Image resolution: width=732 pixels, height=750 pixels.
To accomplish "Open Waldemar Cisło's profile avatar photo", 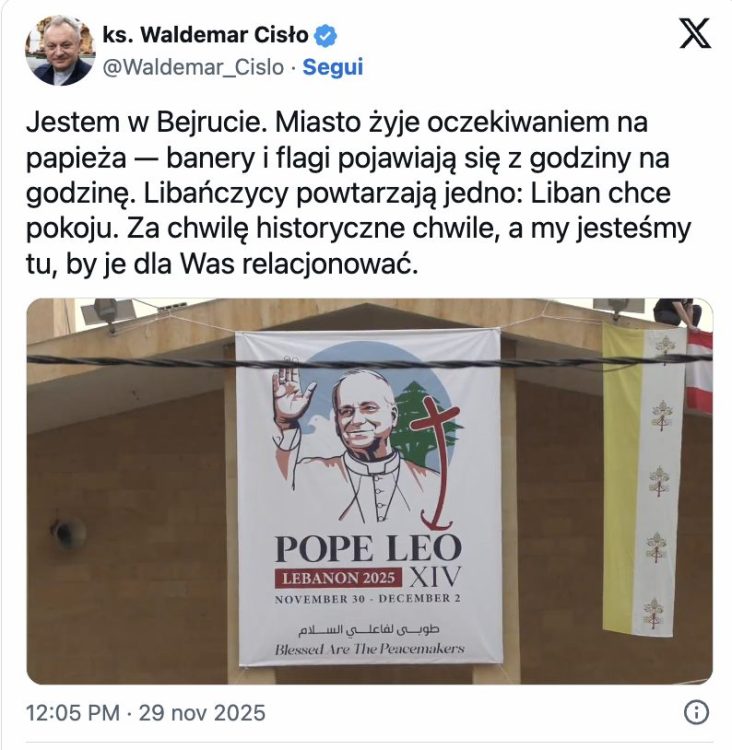I will point(60,51).
